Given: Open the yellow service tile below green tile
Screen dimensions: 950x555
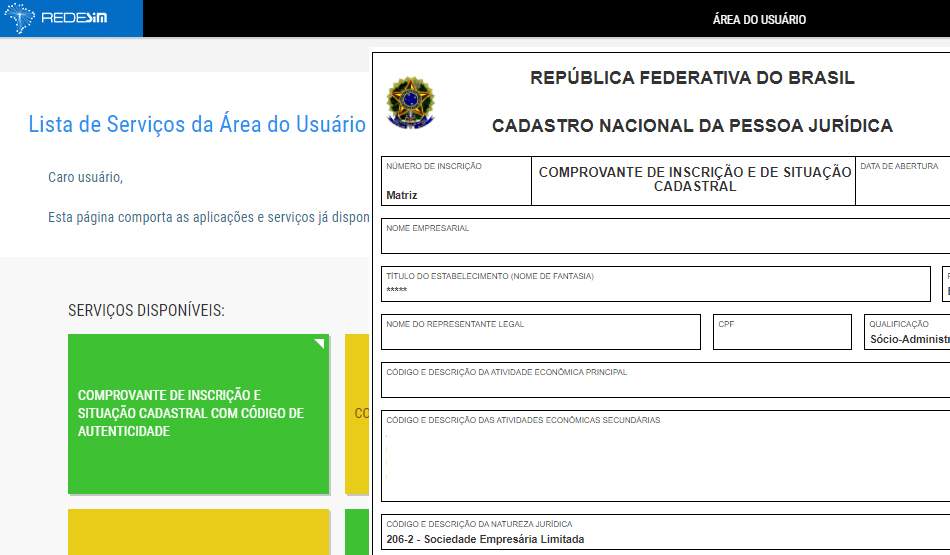Looking at the screenshot, I should click(x=199, y=532).
